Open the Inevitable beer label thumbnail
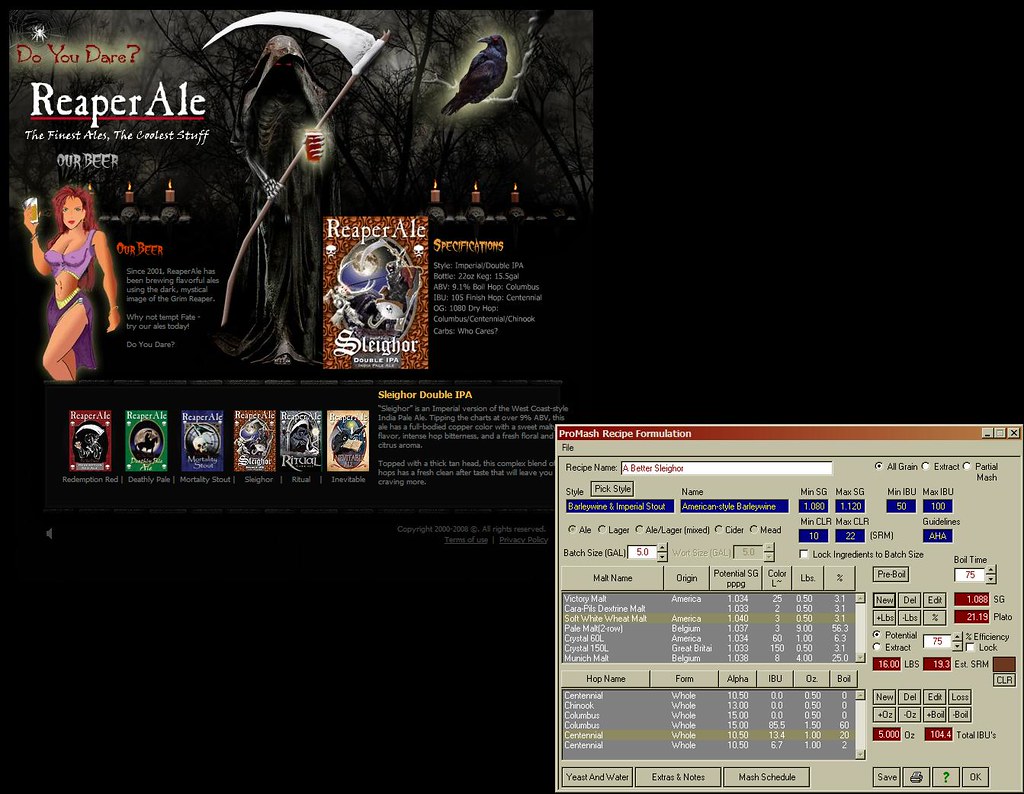Viewport: 1024px width, 794px height. click(348, 440)
